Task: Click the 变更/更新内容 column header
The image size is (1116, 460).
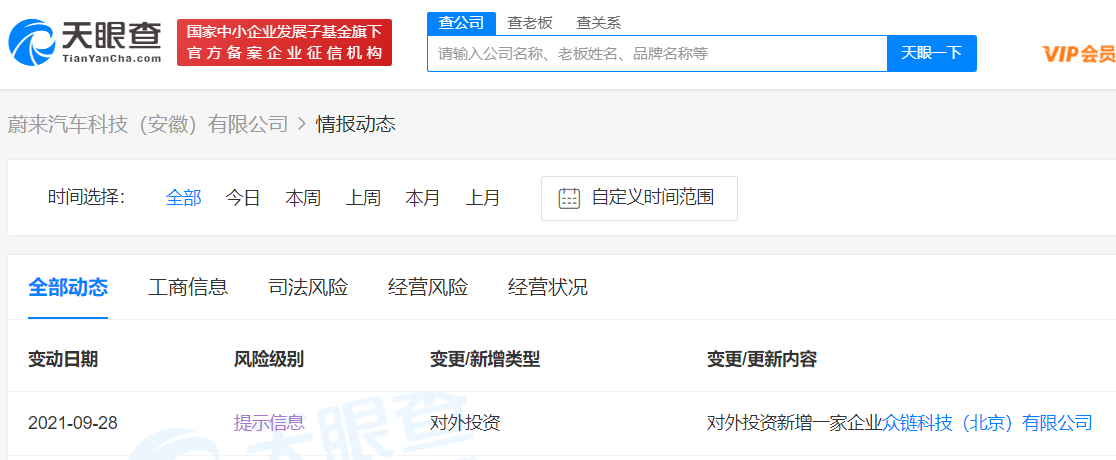Action: tap(762, 360)
